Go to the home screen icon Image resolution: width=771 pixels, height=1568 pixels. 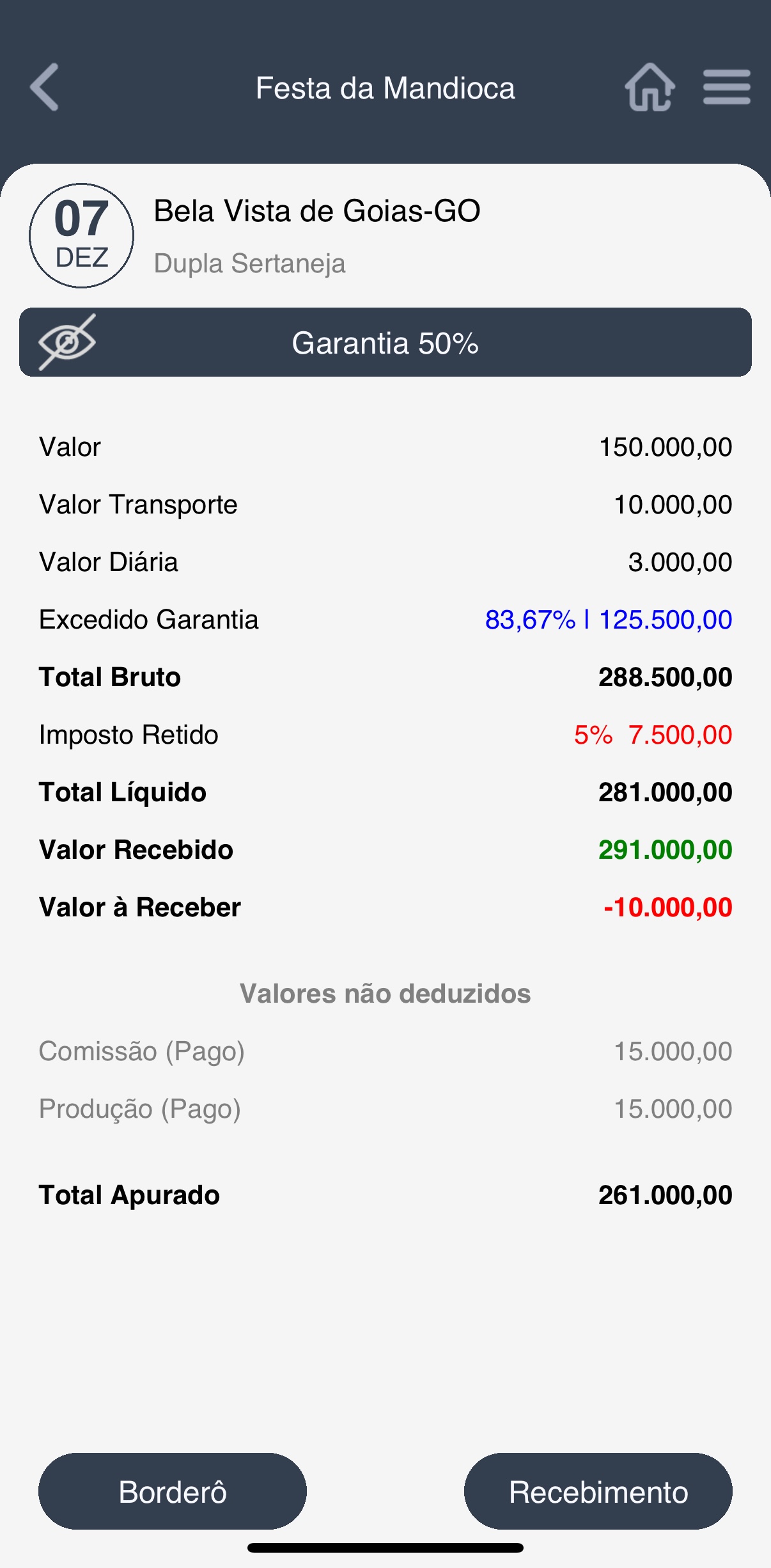point(650,87)
